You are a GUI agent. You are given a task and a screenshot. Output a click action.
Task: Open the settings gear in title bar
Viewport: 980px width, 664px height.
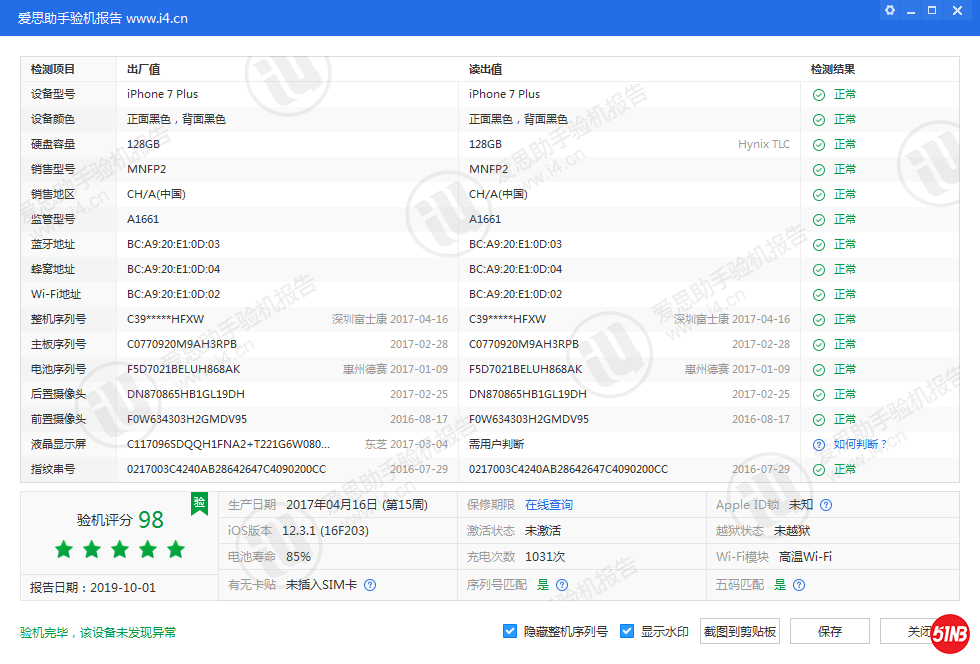click(890, 10)
